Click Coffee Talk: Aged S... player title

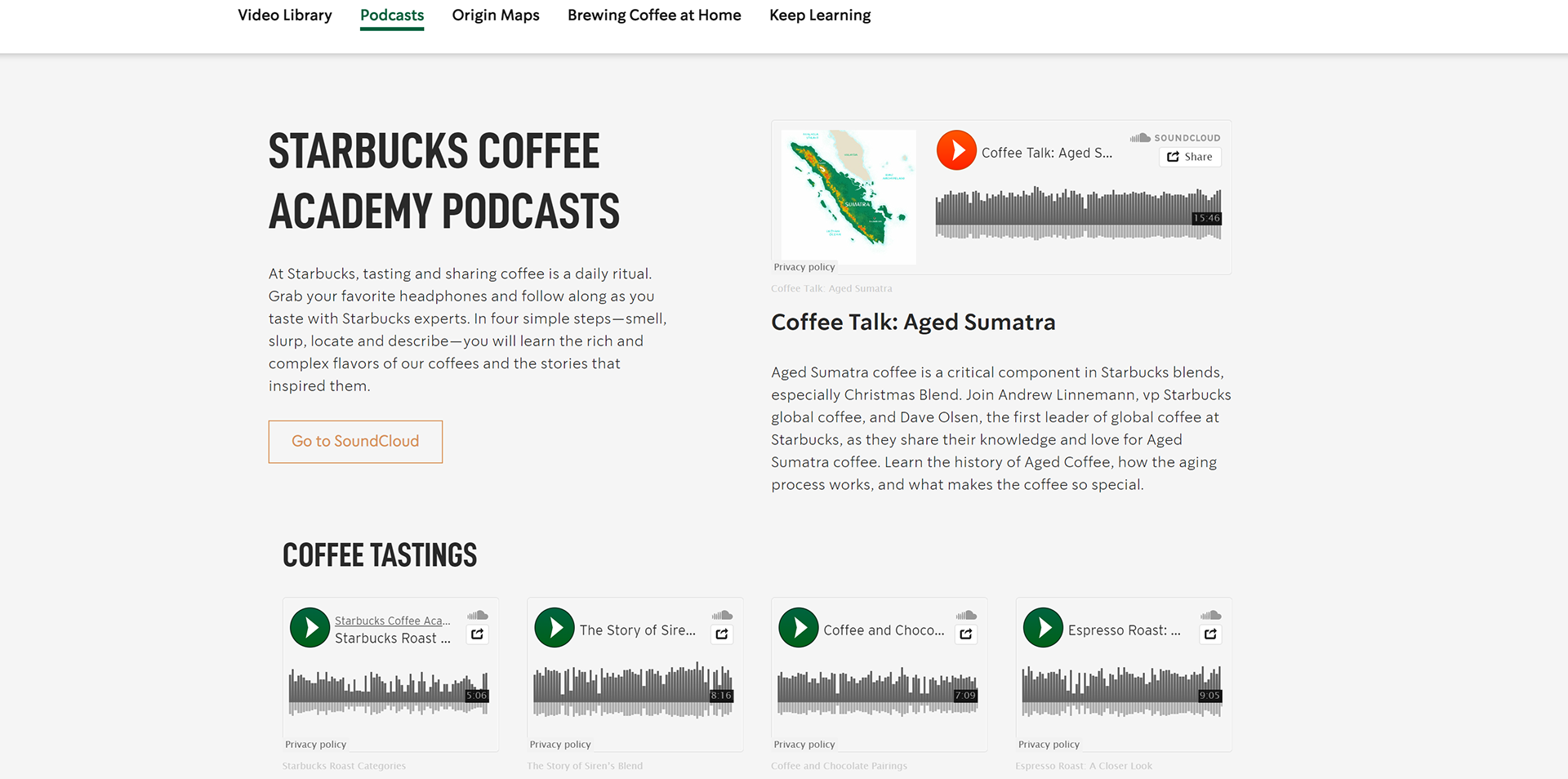click(1047, 153)
